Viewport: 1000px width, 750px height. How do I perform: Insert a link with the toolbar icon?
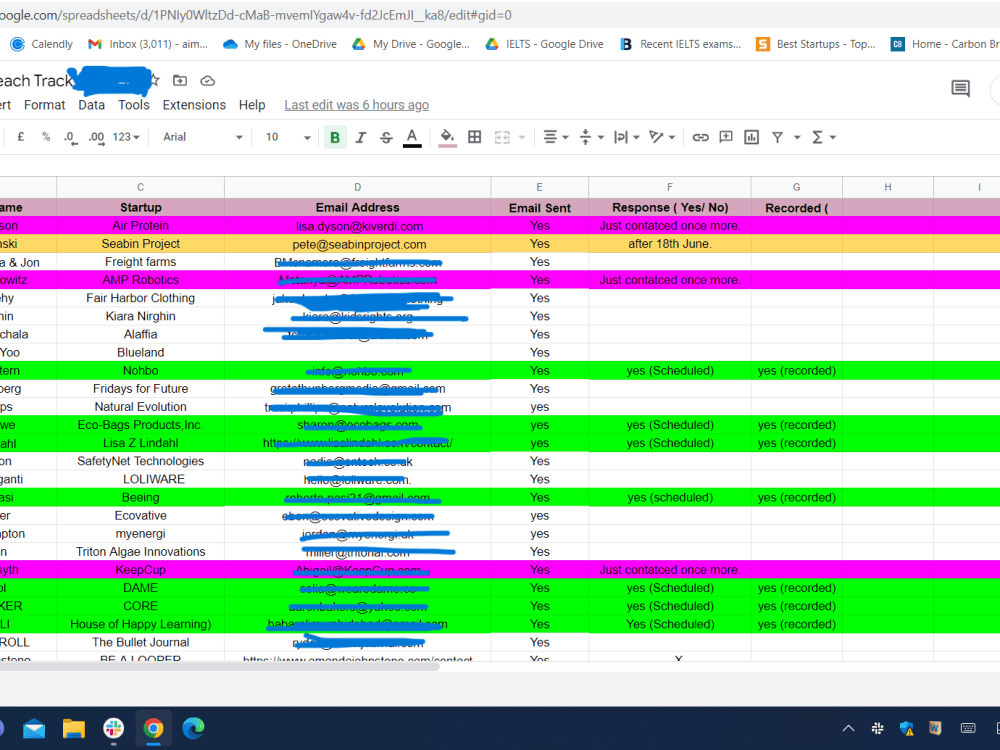700,137
